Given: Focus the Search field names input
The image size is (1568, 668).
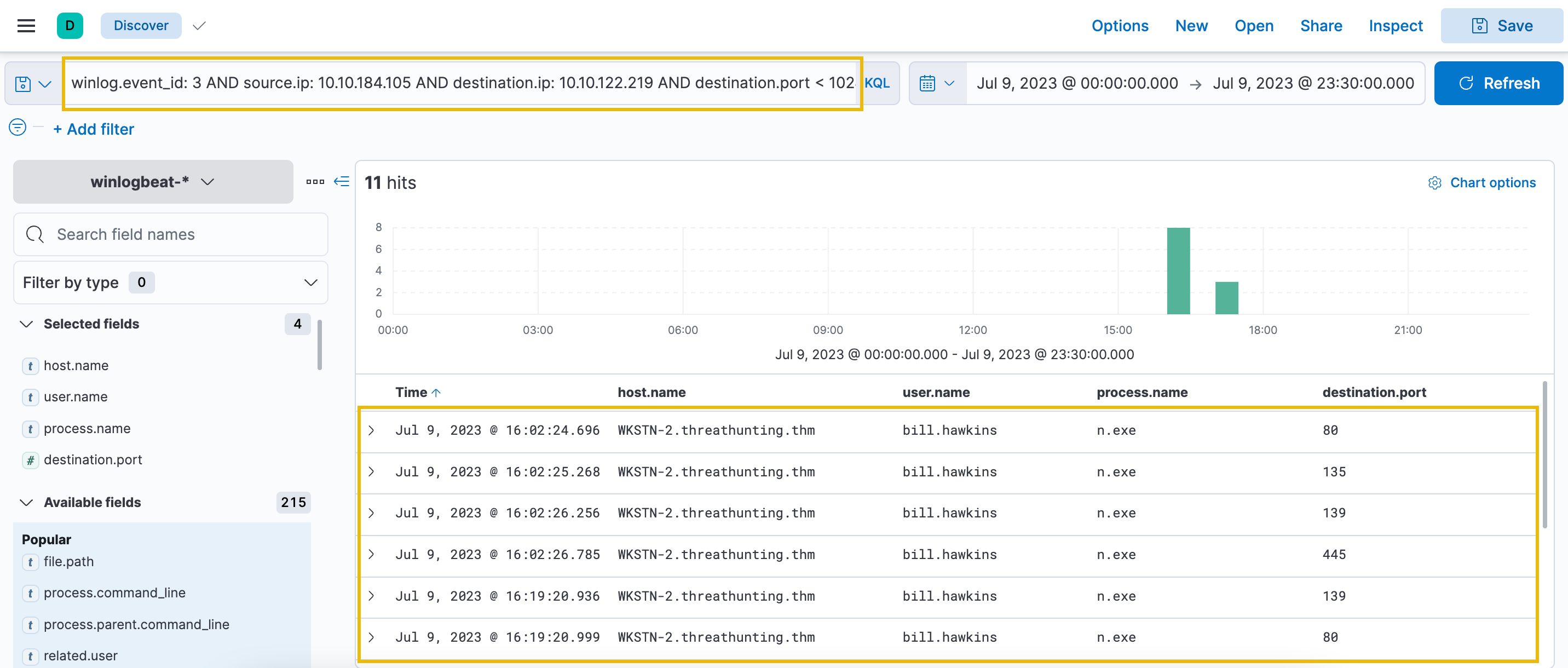Looking at the screenshot, I should pyautogui.click(x=183, y=234).
